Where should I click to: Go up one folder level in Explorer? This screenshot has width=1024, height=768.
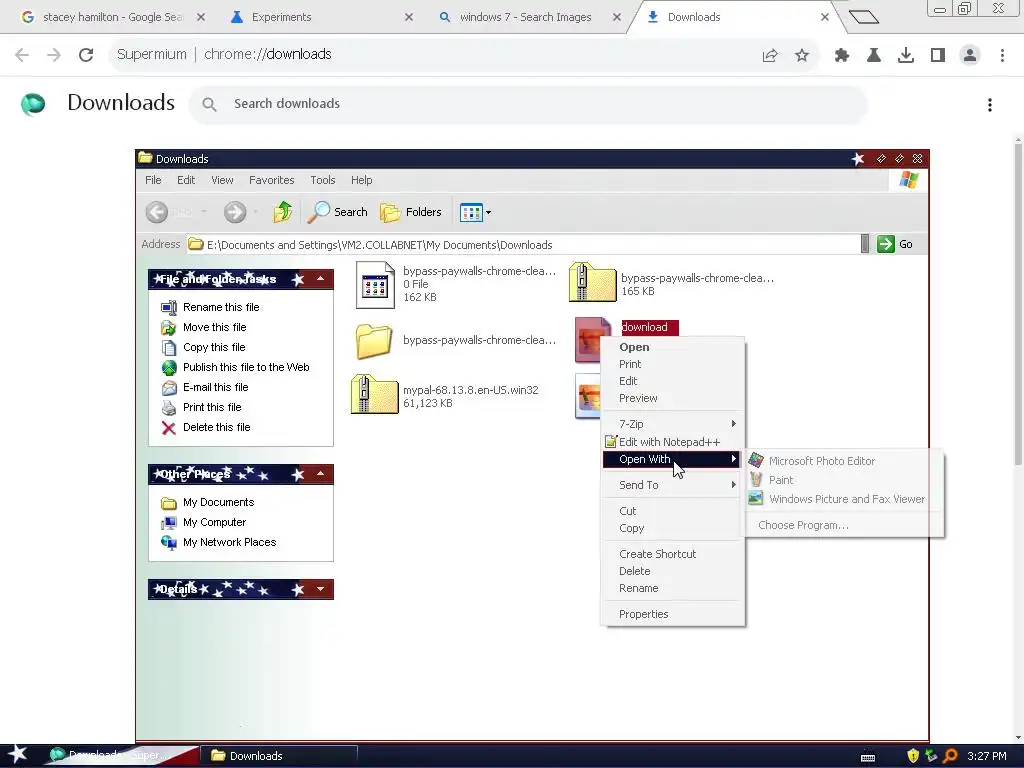[283, 212]
